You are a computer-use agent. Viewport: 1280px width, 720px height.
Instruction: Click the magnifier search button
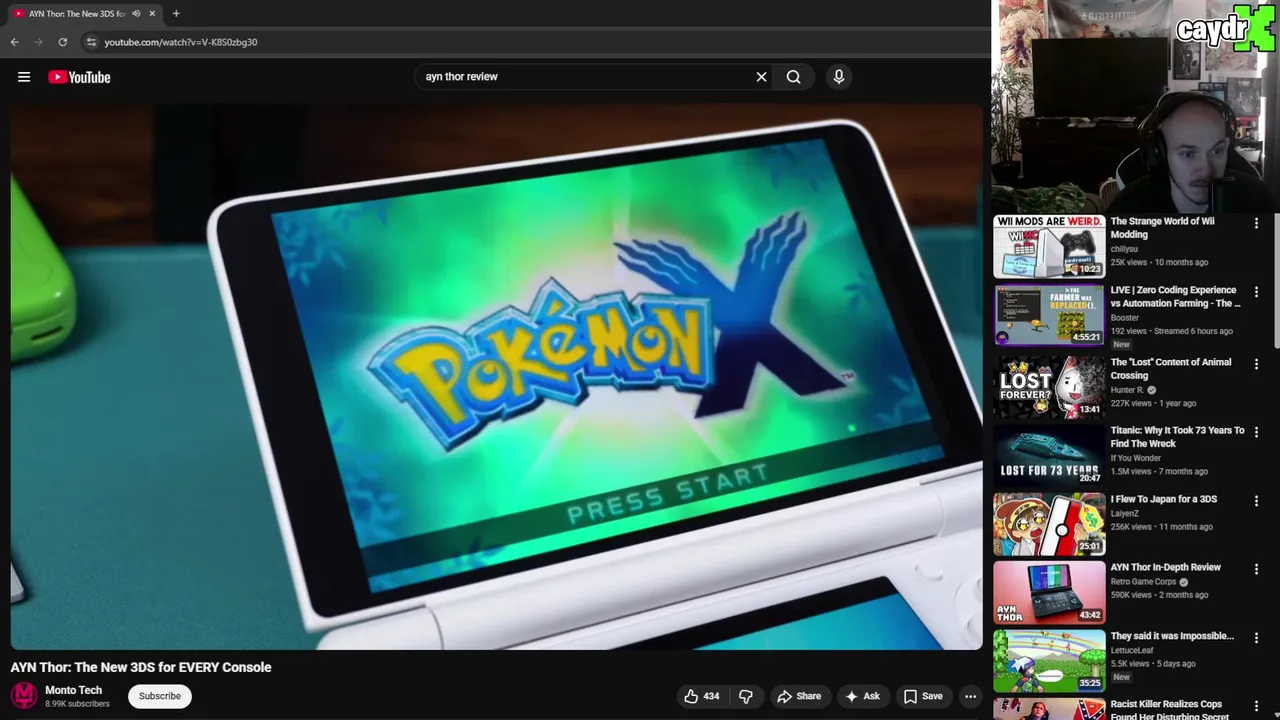point(793,77)
